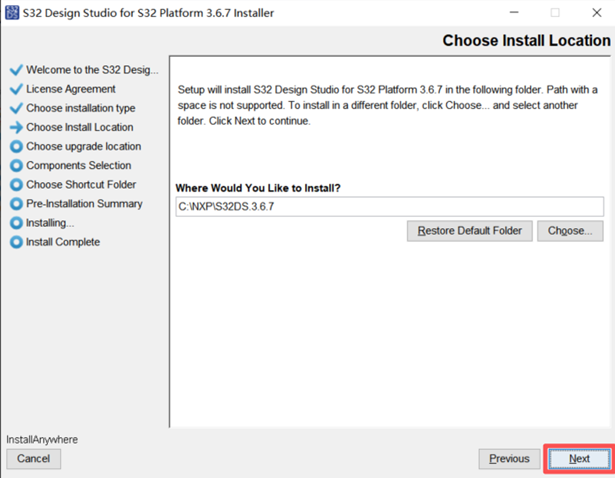Go back with the Previous button
The width and height of the screenshot is (615, 478).
tap(509, 458)
